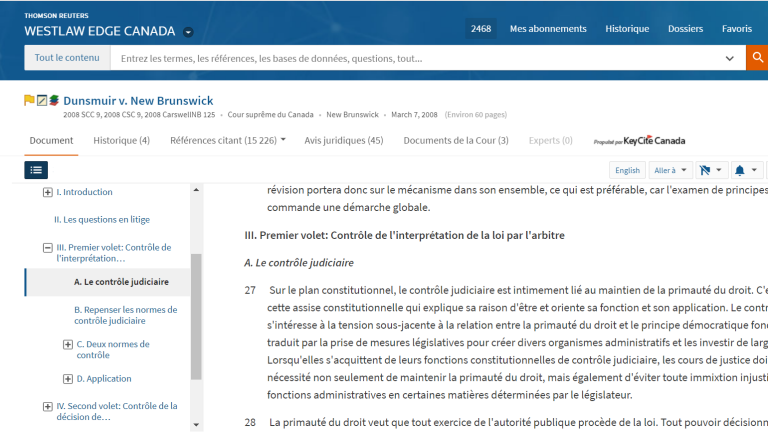Click the green stacked documents icon
Screen dimensions: 768x432
point(54,100)
